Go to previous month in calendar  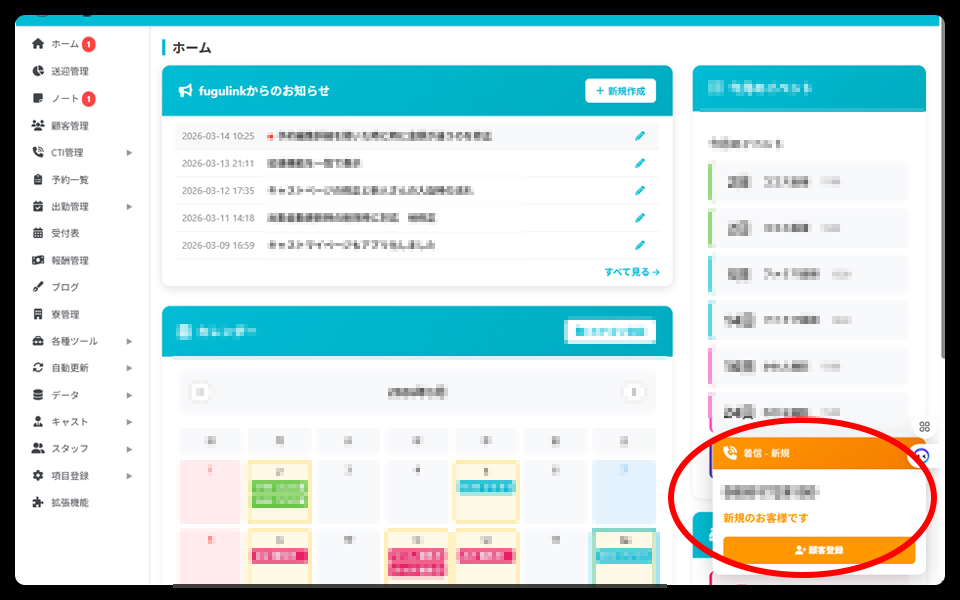[x=200, y=392]
